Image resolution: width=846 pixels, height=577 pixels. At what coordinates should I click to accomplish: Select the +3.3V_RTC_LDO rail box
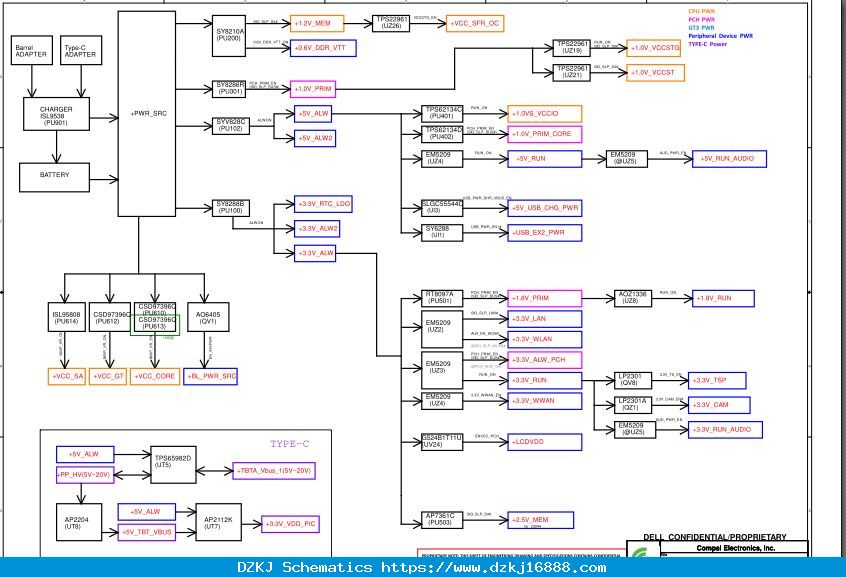pos(323,204)
